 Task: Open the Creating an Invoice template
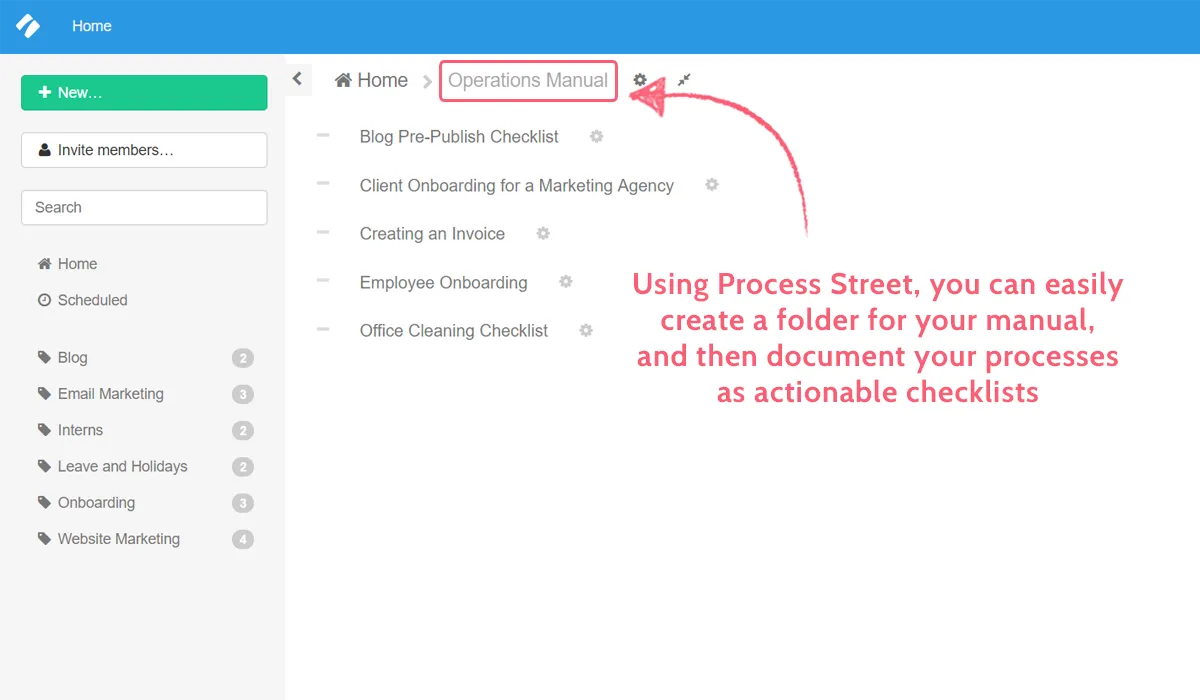tap(432, 234)
